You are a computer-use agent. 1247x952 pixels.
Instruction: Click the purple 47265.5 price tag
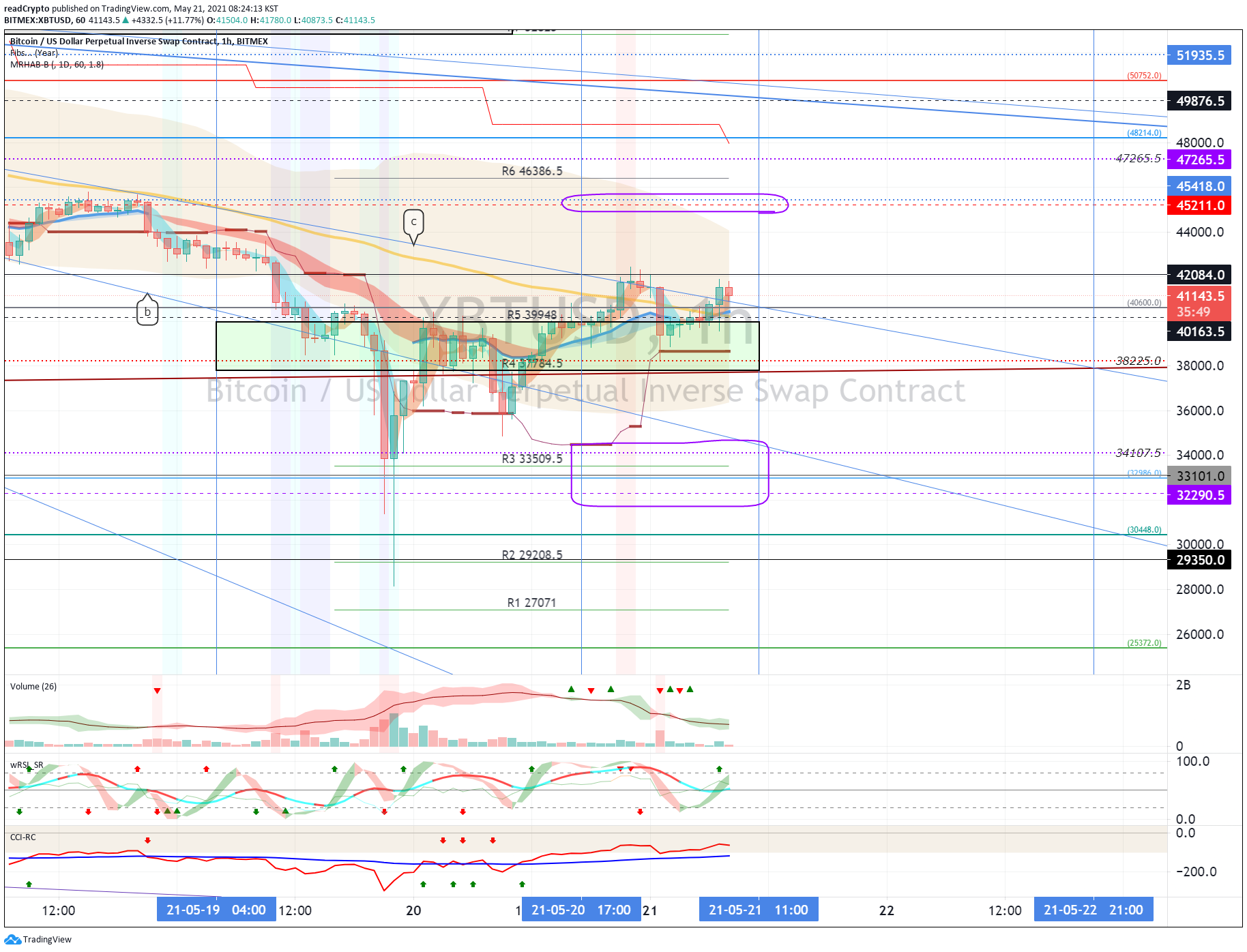tap(1200, 160)
